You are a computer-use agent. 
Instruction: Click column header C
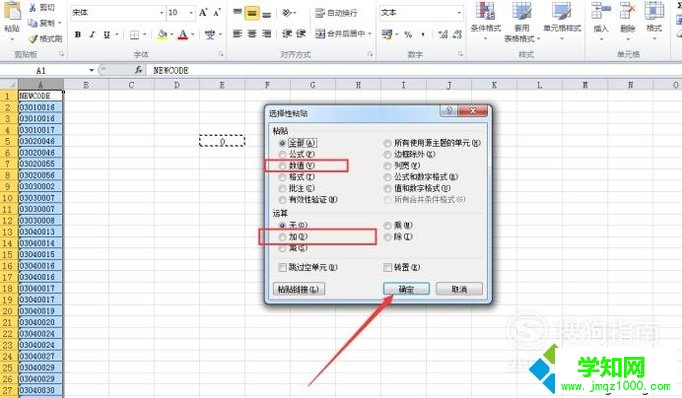point(131,85)
